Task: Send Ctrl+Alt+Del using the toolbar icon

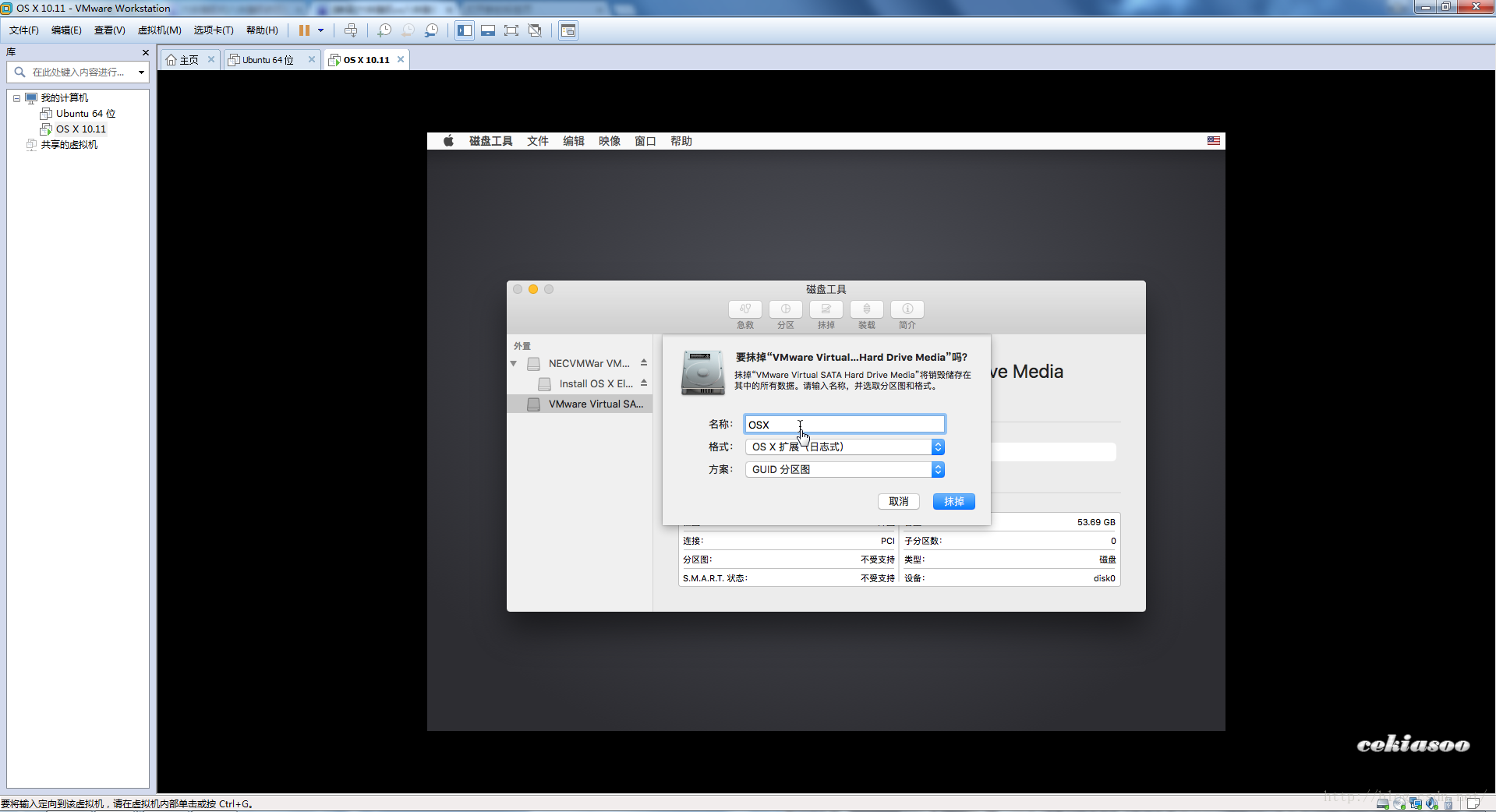Action: (351, 30)
